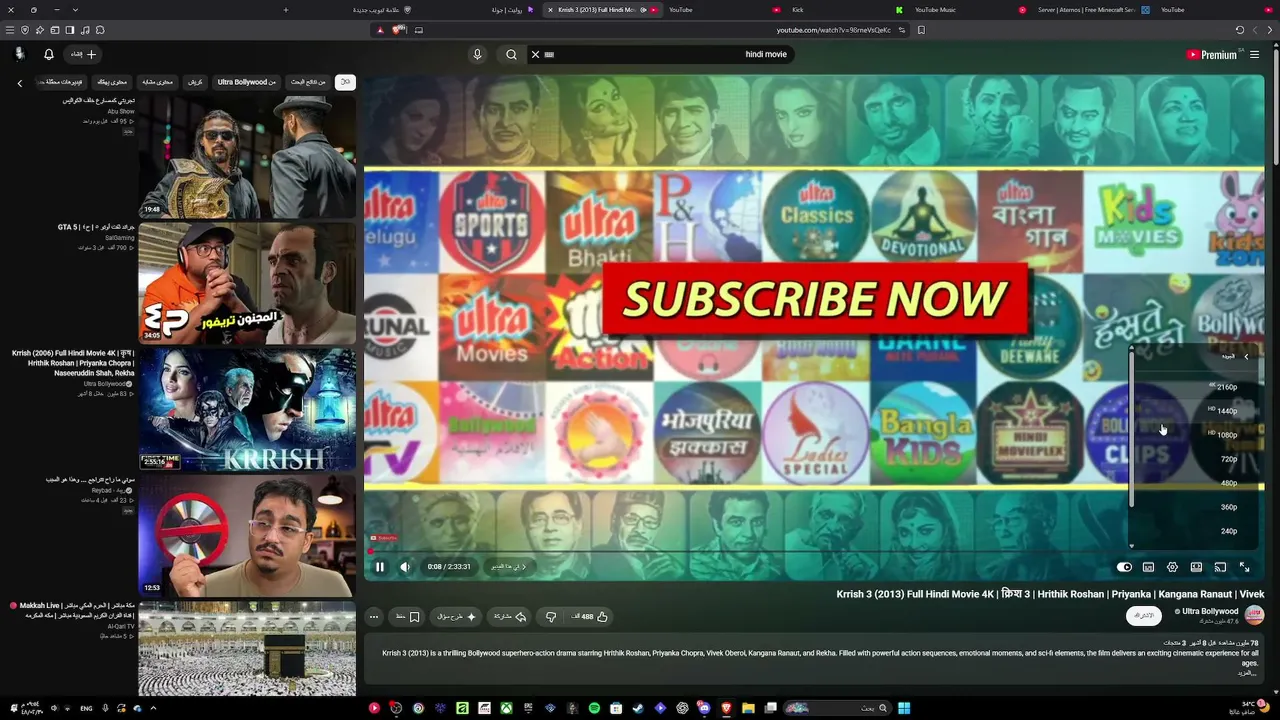Open the Ultra Bollywood channel name link
Screen dimensions: 1280x720
coord(1209,611)
